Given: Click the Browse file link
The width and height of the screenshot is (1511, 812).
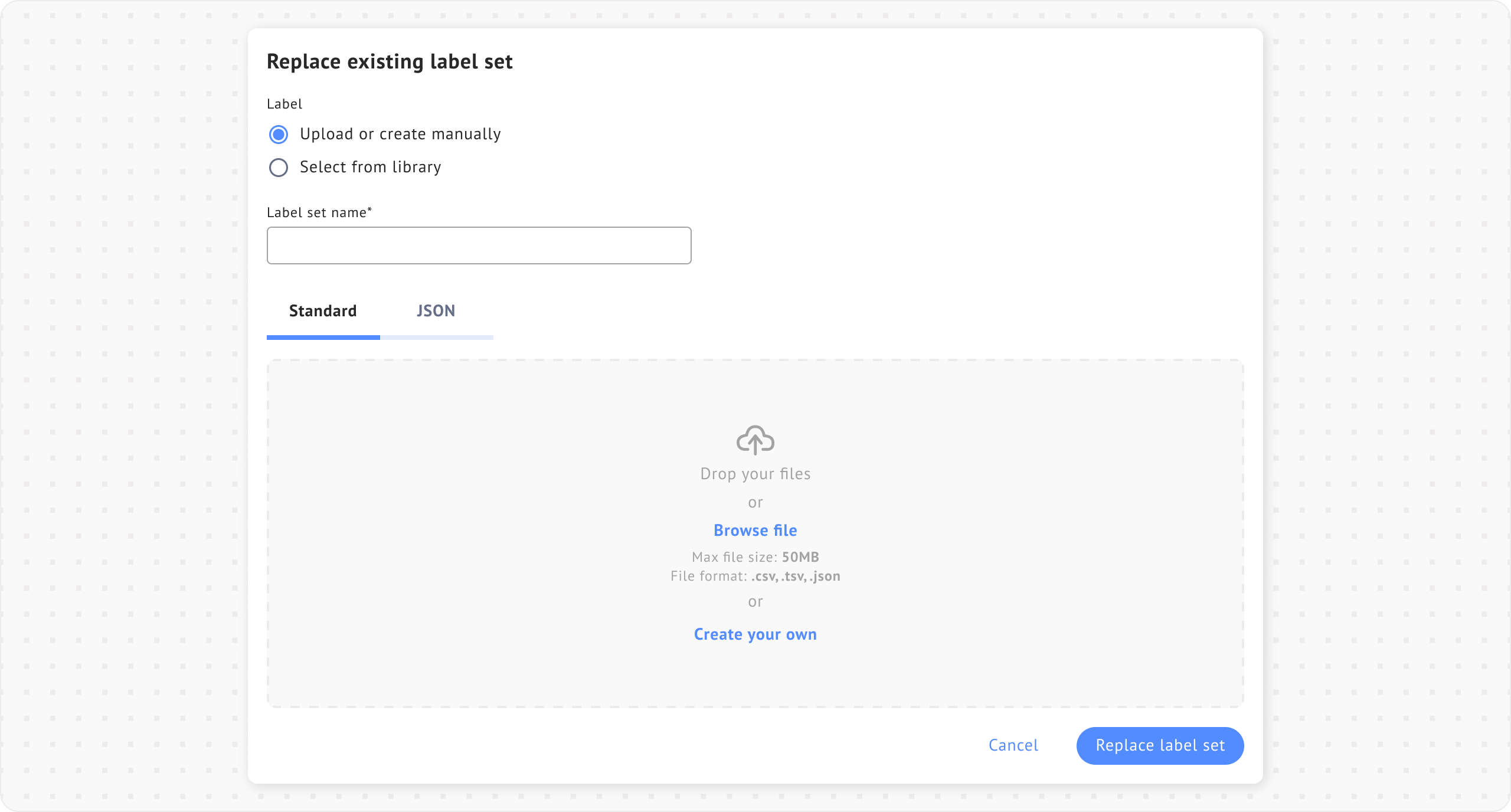Looking at the screenshot, I should pyautogui.click(x=755, y=531).
